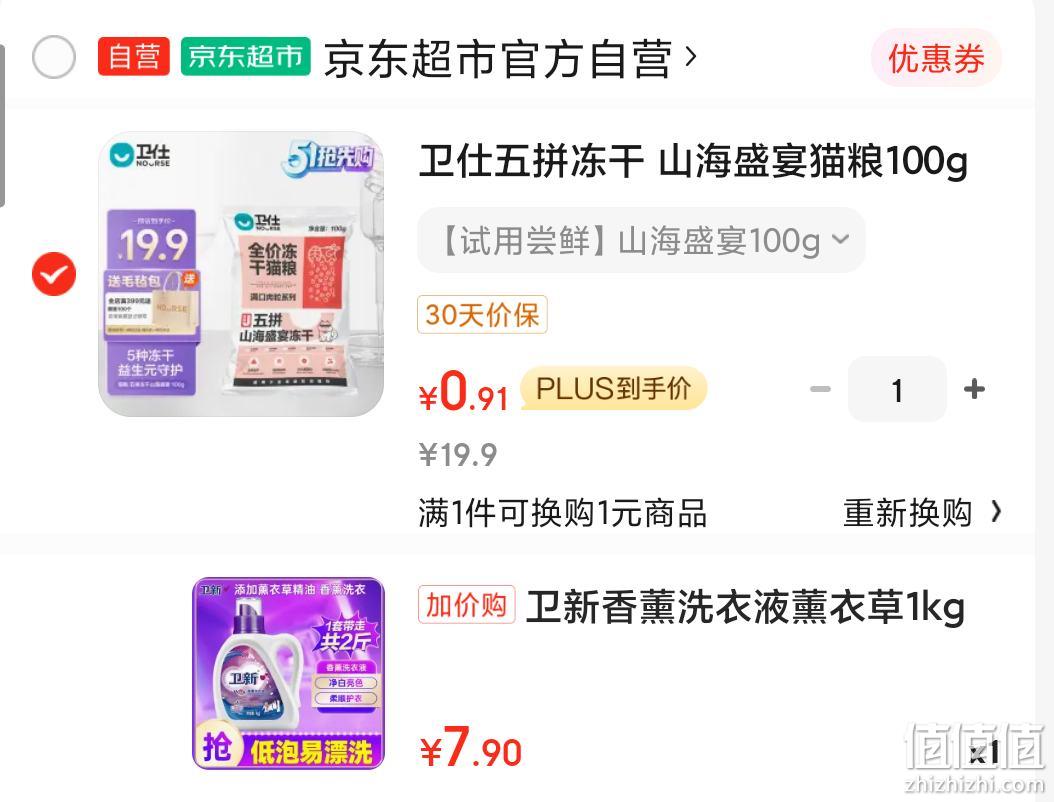The image size is (1054, 802).
Task: Open 卫仕 cat food product thumbnail
Action: tap(241, 274)
